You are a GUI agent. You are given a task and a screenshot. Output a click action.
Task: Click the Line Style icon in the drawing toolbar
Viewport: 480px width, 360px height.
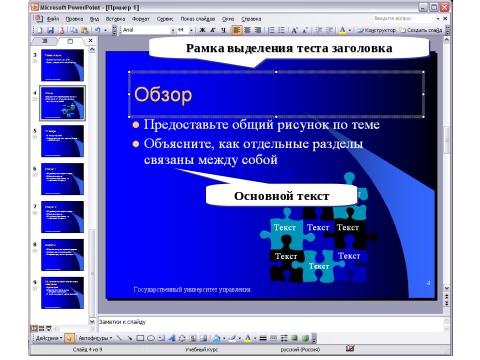(263, 338)
